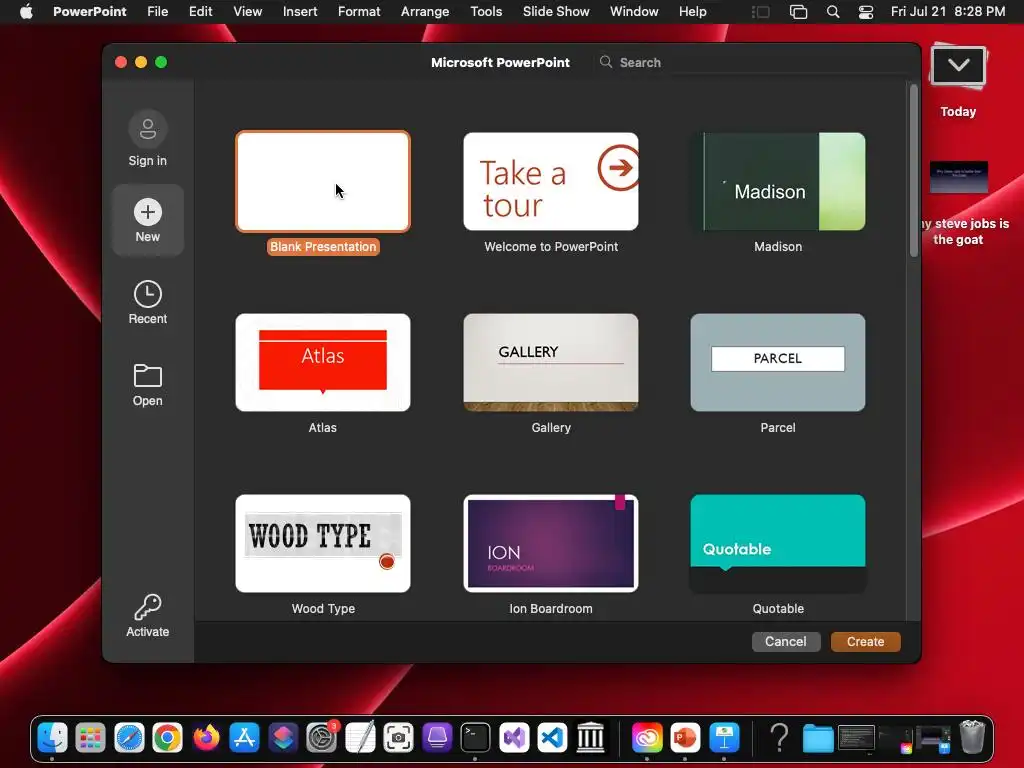The image size is (1024, 768).
Task: Open TextEdit from the dock
Action: point(360,738)
